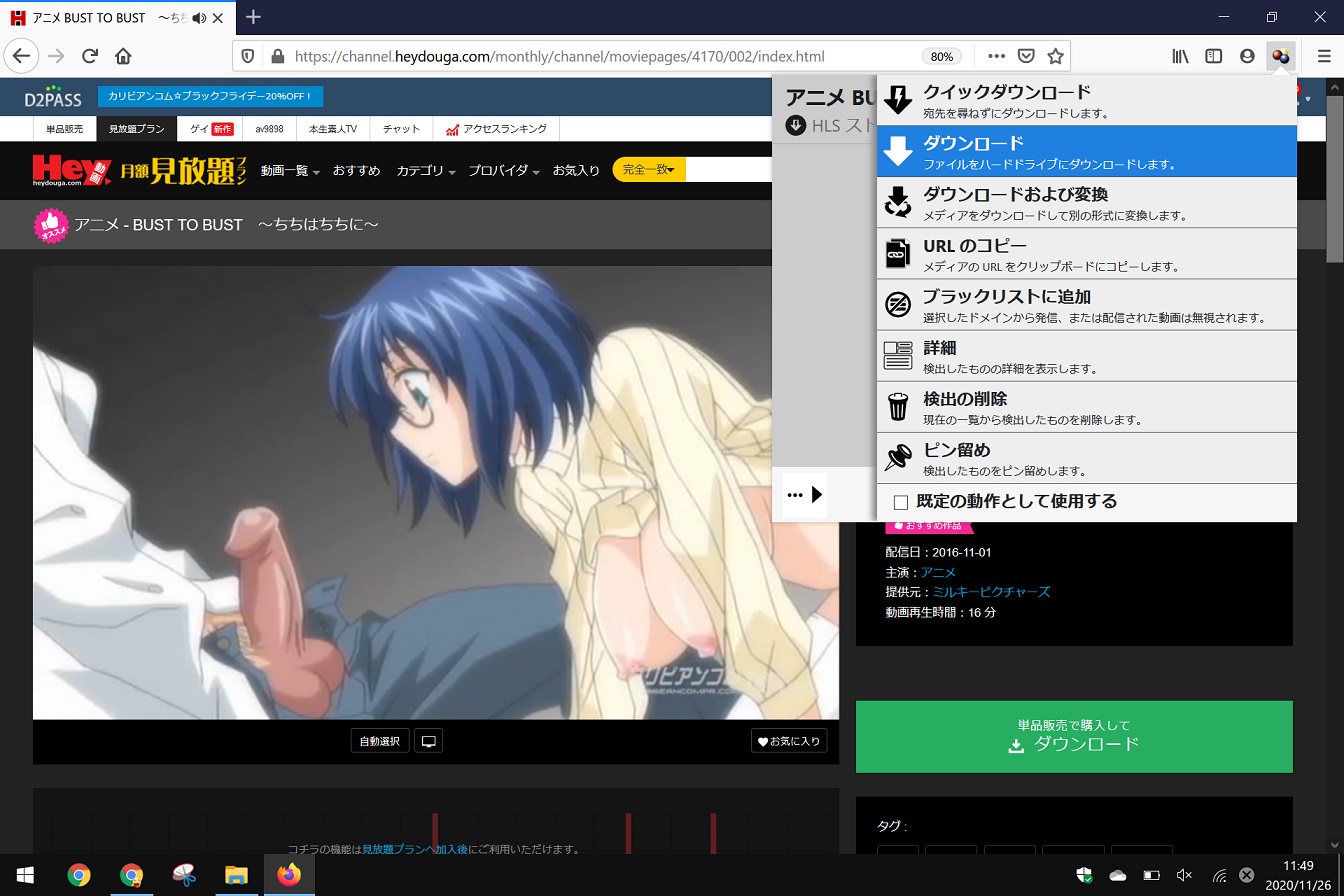
Task: Choose ダウンロードおよび変換 option
Action: click(1087, 202)
